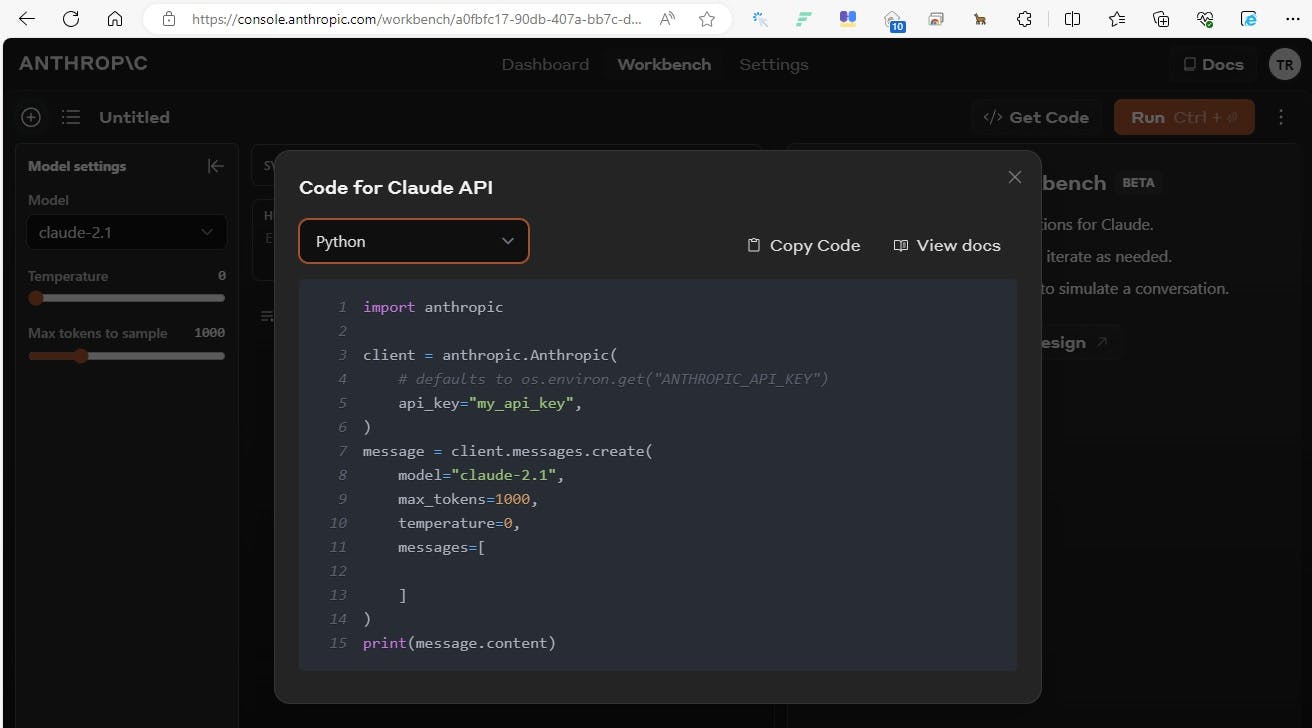Click the Get Code button
This screenshot has width=1312, height=728.
coord(1036,117)
